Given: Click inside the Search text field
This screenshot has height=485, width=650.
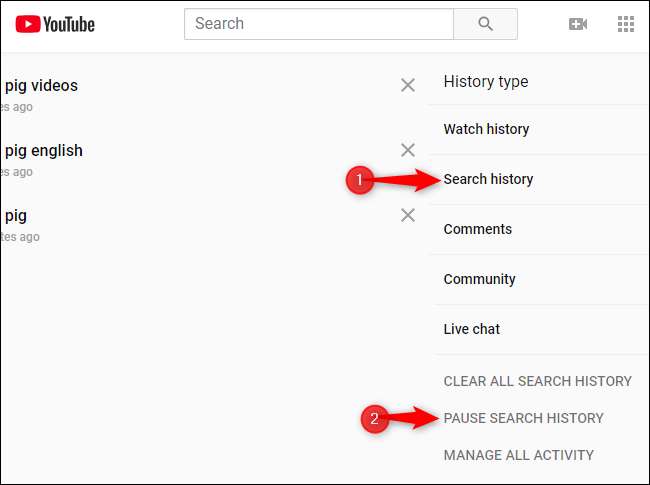Looking at the screenshot, I should click(x=318, y=24).
